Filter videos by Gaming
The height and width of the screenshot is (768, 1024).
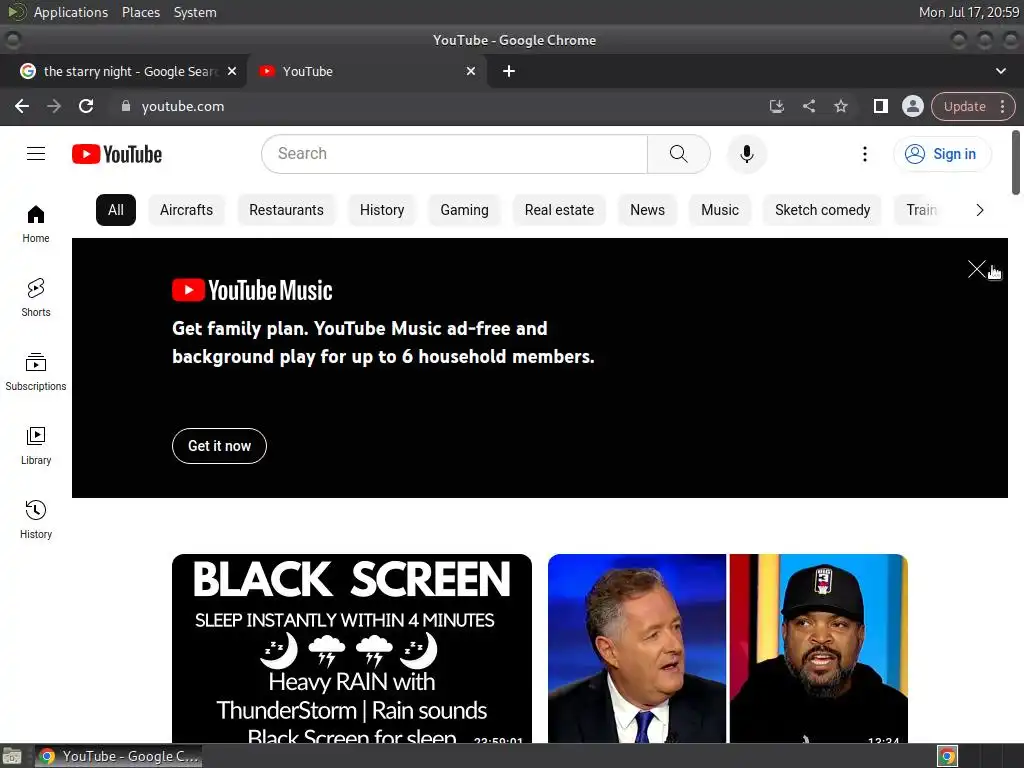(464, 210)
